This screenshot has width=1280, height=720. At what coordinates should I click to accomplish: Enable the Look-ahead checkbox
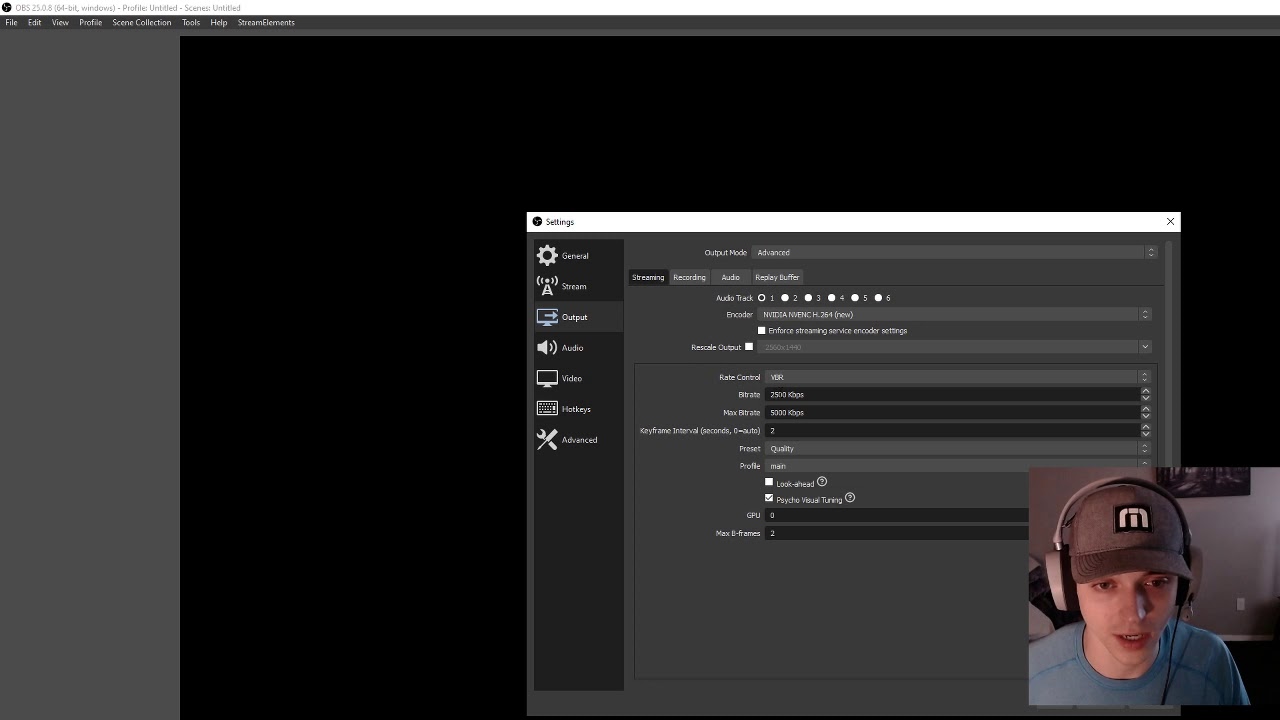[x=769, y=483]
